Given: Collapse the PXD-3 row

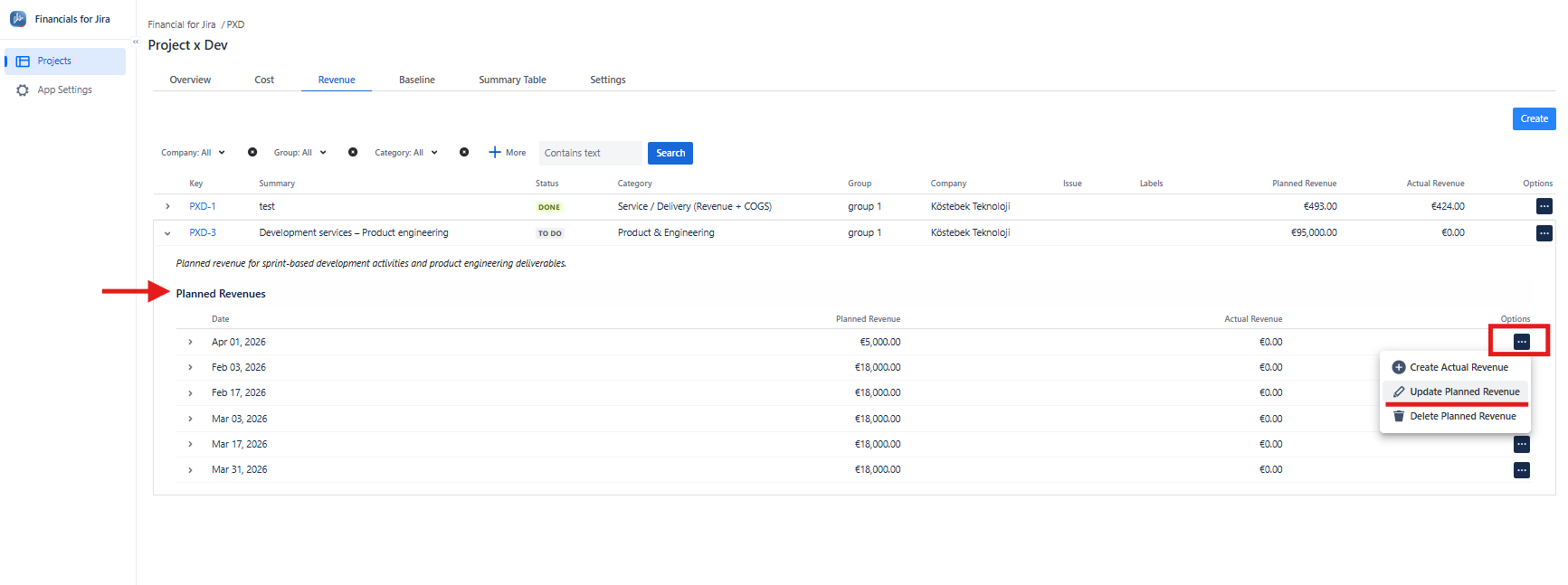Looking at the screenshot, I should (x=167, y=233).
